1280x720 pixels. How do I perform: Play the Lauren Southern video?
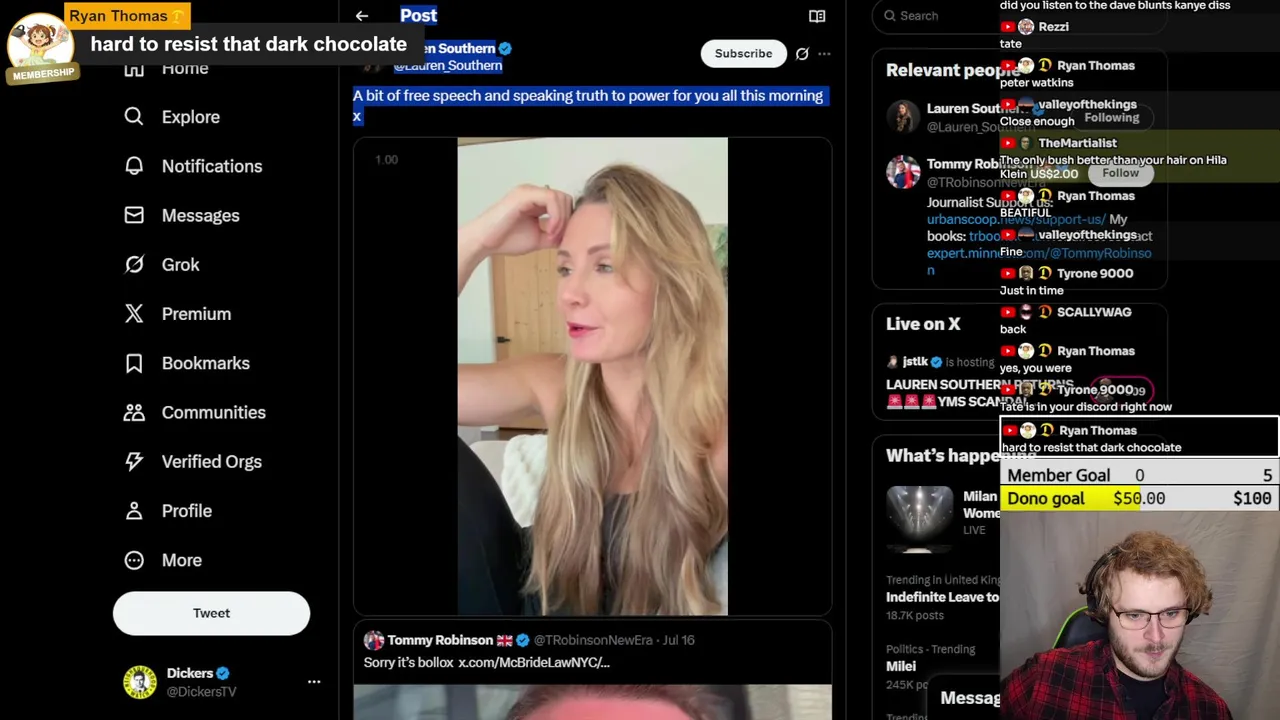[592, 376]
